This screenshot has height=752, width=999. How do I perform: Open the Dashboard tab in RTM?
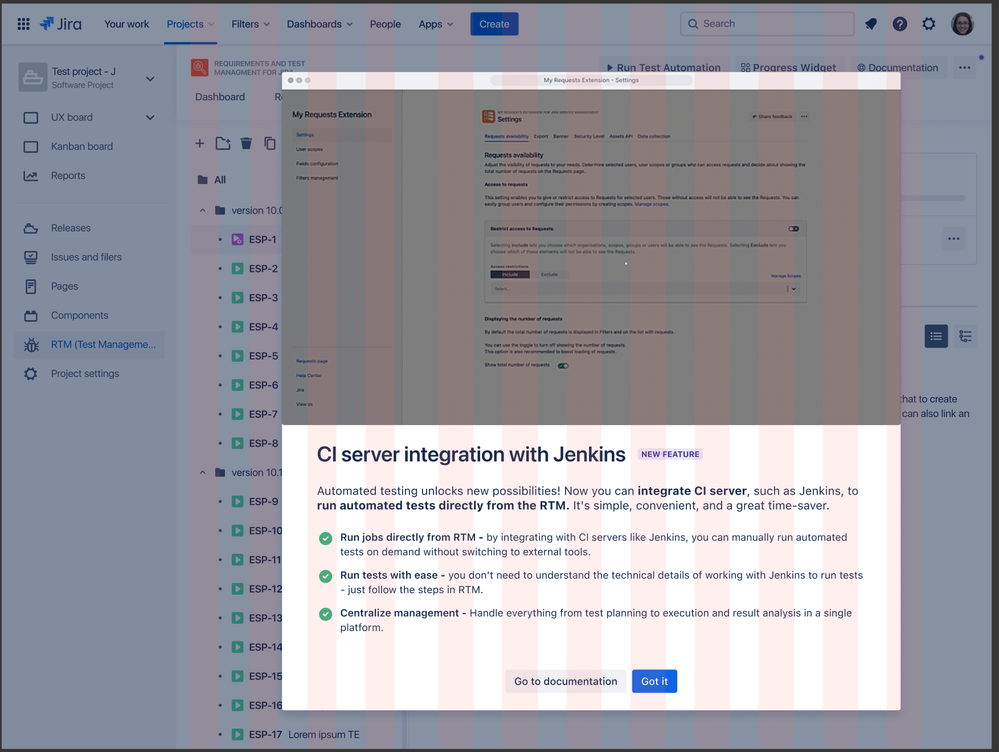[220, 97]
